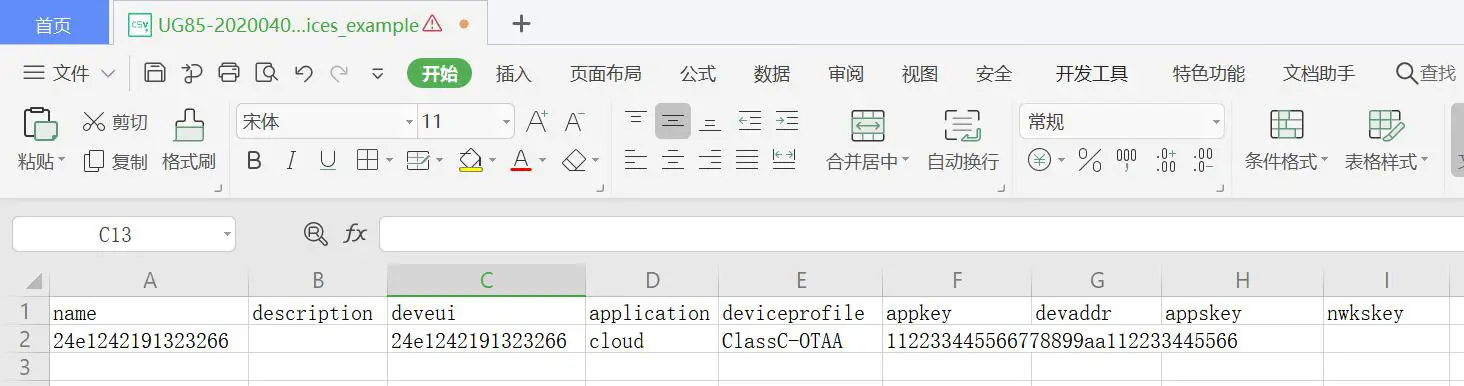Switch to the 公式 tab

click(x=698, y=73)
